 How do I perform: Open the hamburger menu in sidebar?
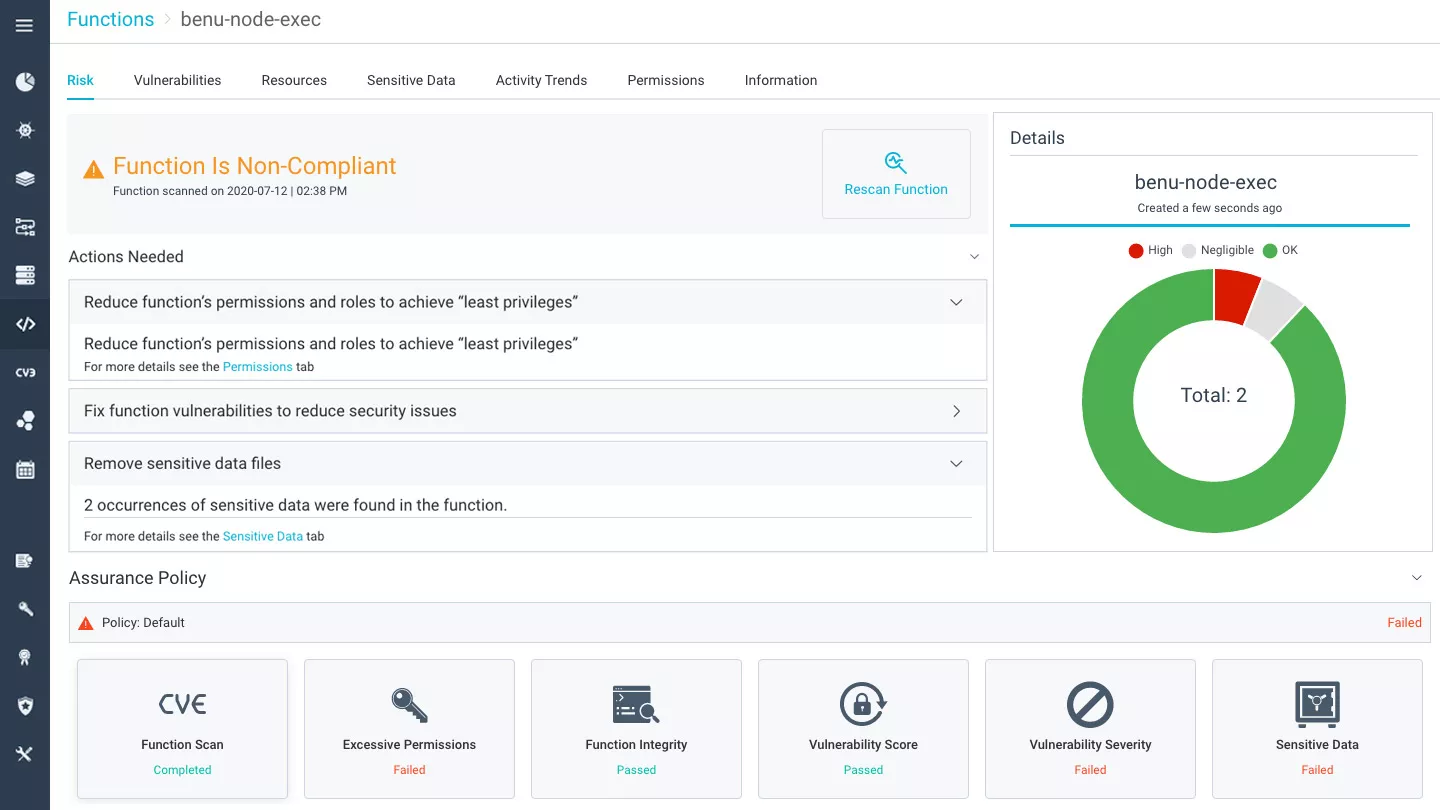[25, 26]
